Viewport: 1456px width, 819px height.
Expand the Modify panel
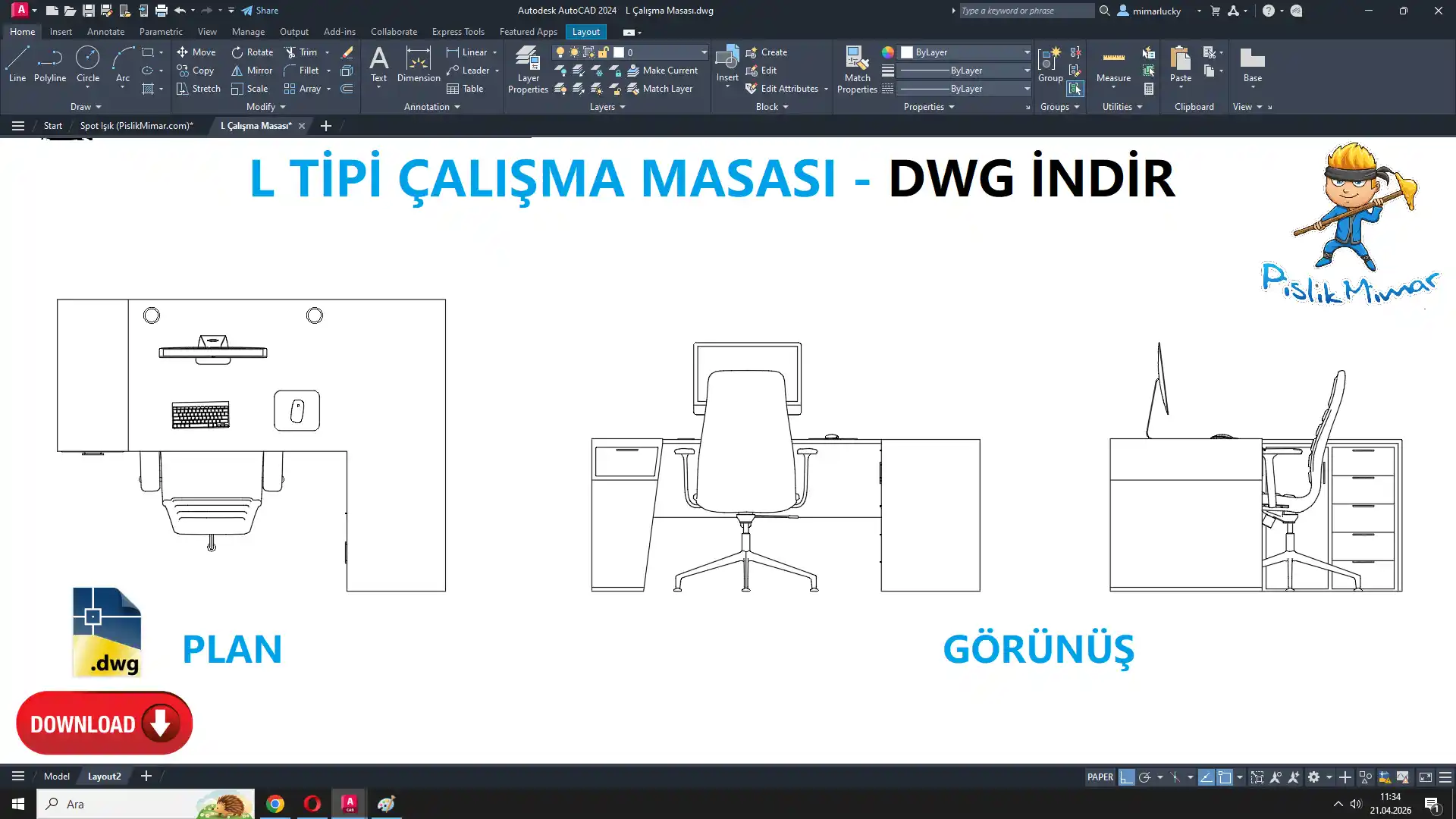[x=265, y=107]
